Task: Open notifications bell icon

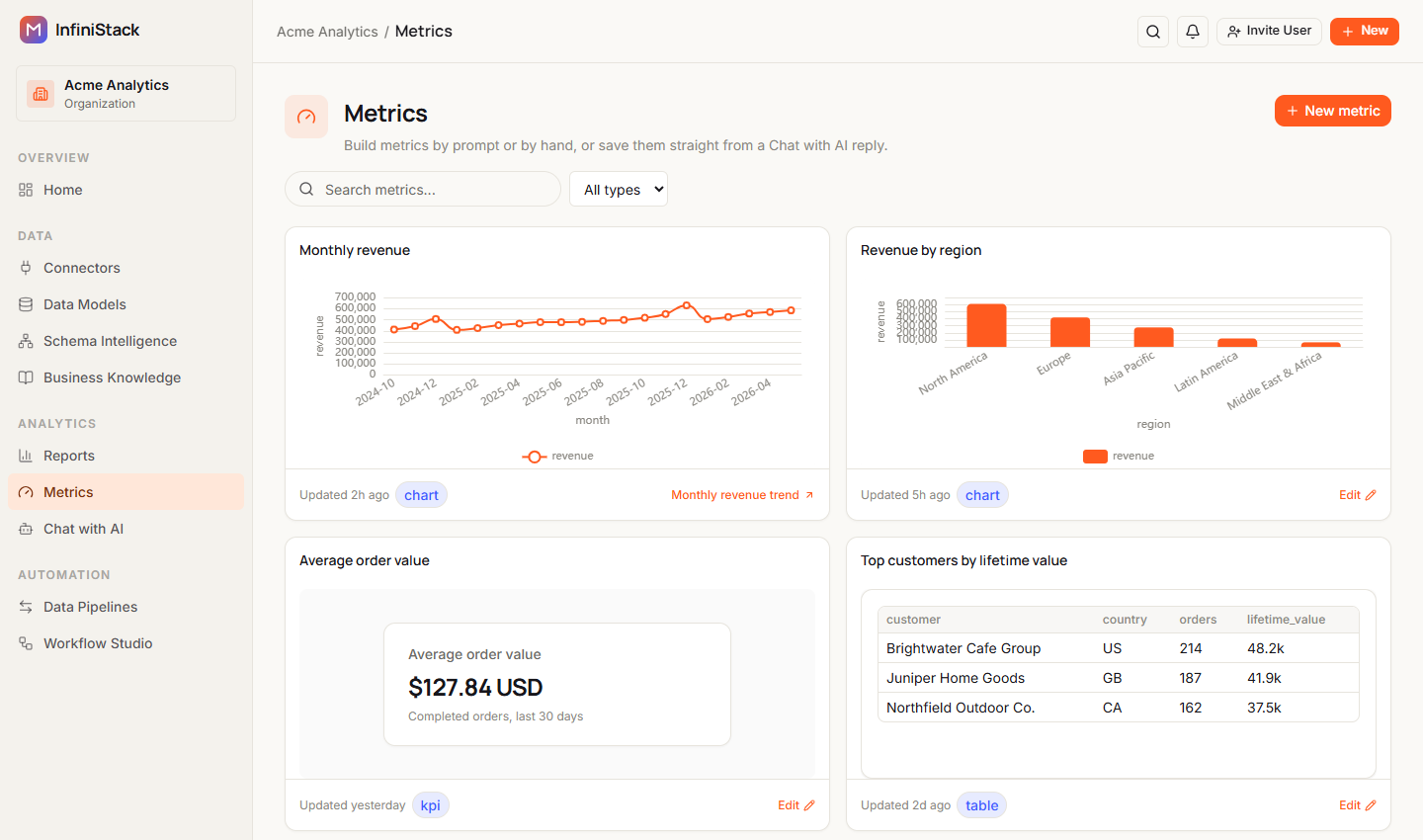Action: [x=1193, y=32]
